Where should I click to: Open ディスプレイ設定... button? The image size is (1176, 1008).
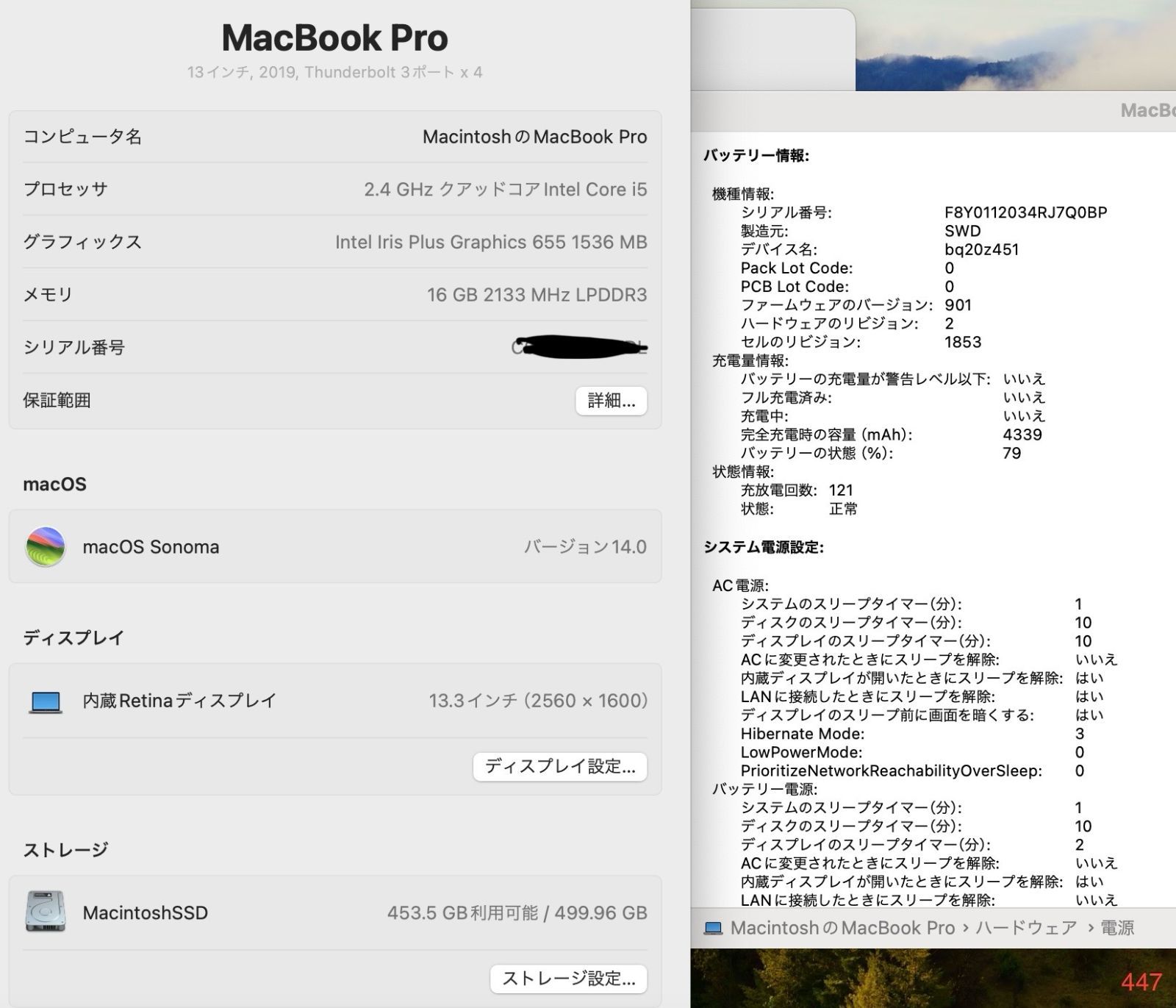pos(559,767)
